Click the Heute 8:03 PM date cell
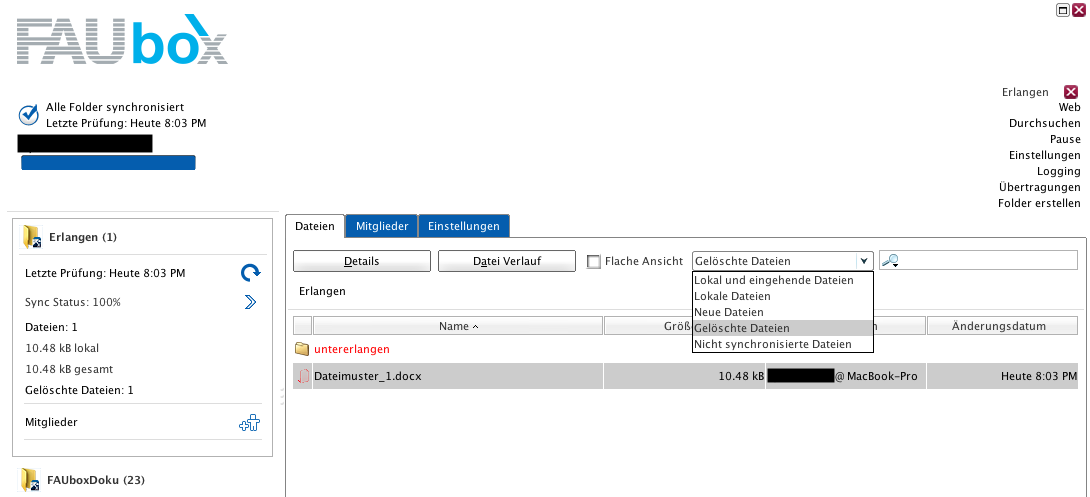The height and width of the screenshot is (497, 1090). [1002, 376]
